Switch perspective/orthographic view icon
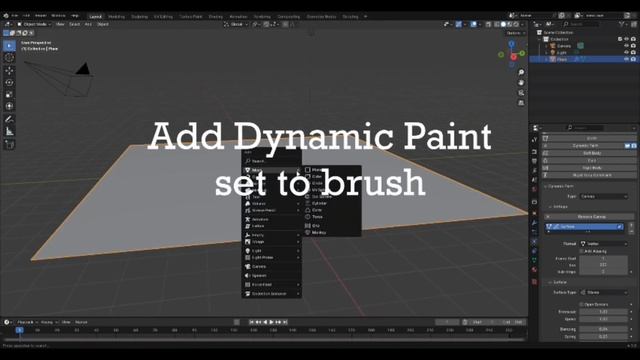 521,103
